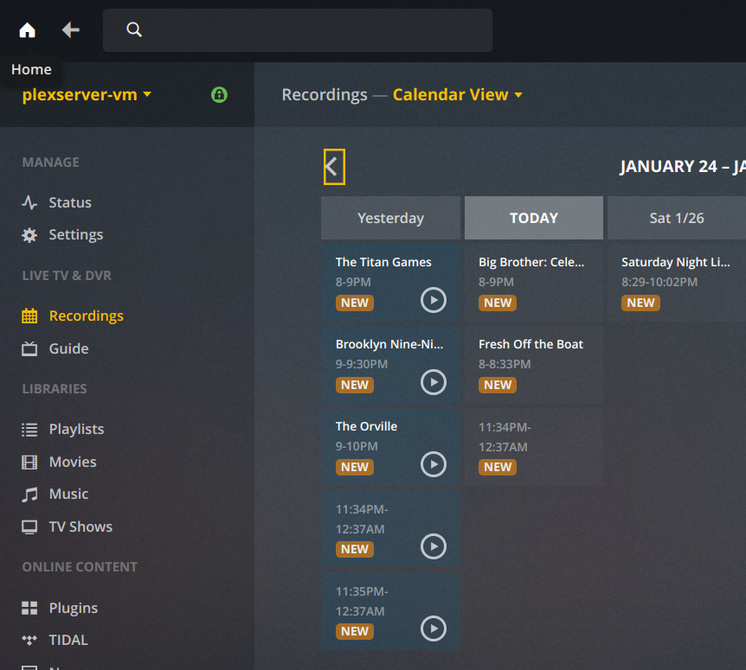Select the TODAY column header
Image resolution: width=746 pixels, height=670 pixels.
click(x=534, y=218)
